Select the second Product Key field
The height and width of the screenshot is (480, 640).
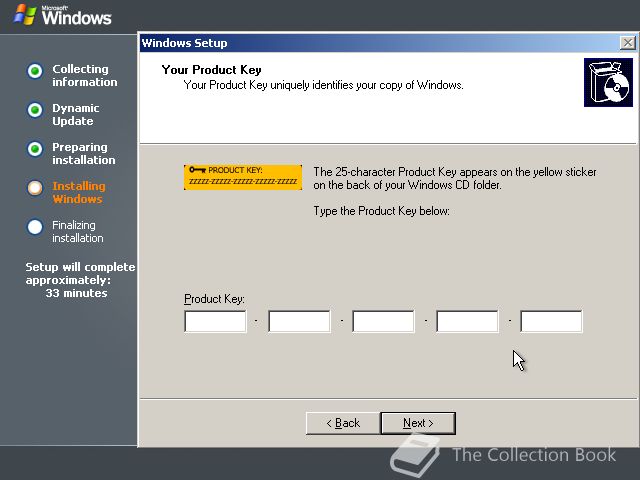[299, 321]
